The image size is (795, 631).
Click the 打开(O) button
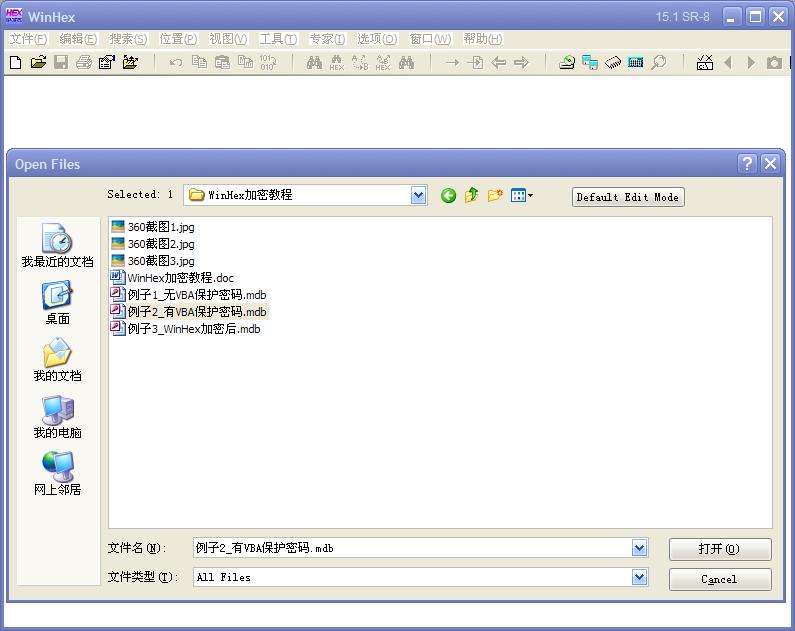point(720,549)
